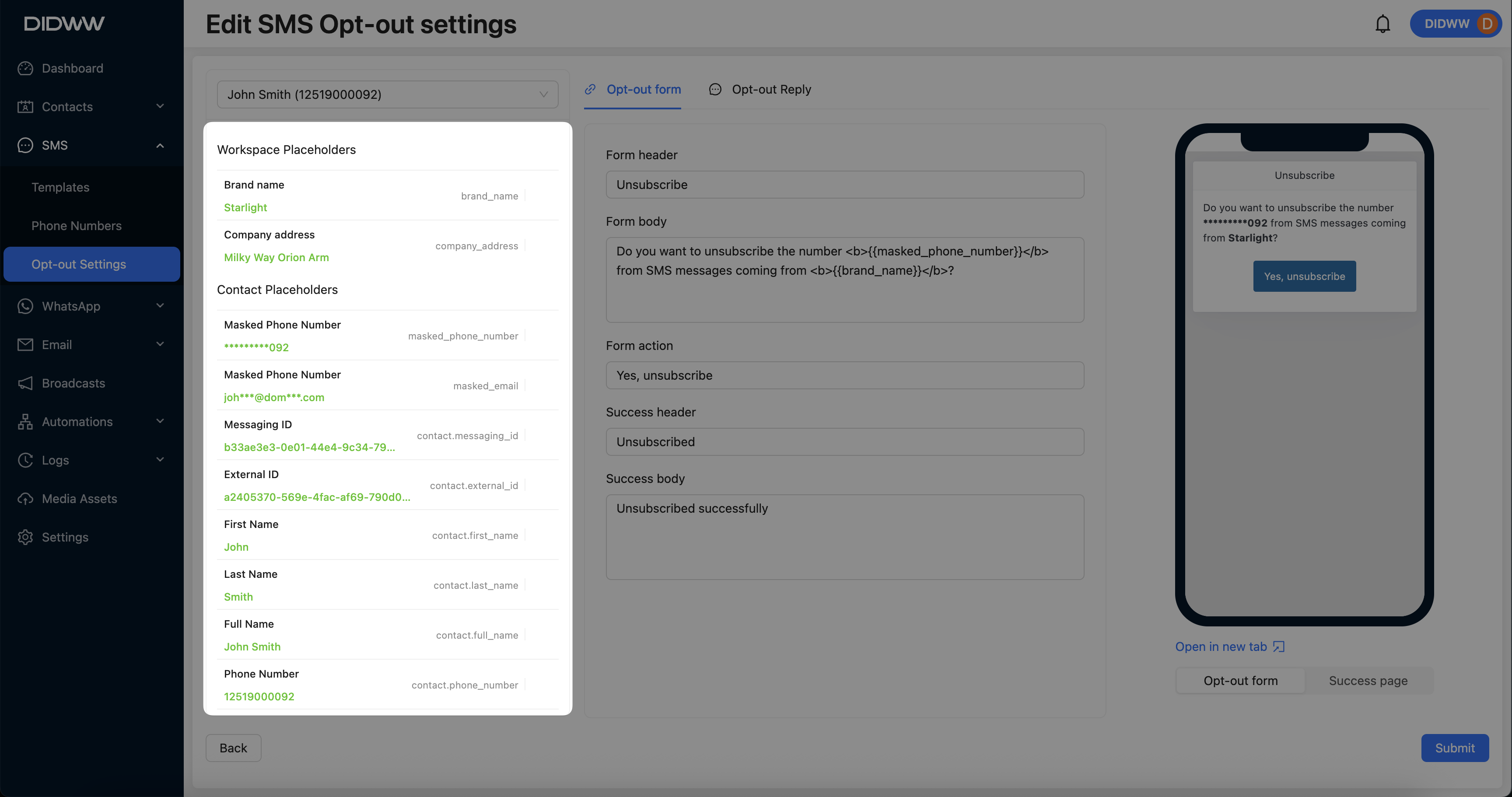Click the Logs clock icon
The height and width of the screenshot is (797, 1512).
(x=25, y=460)
